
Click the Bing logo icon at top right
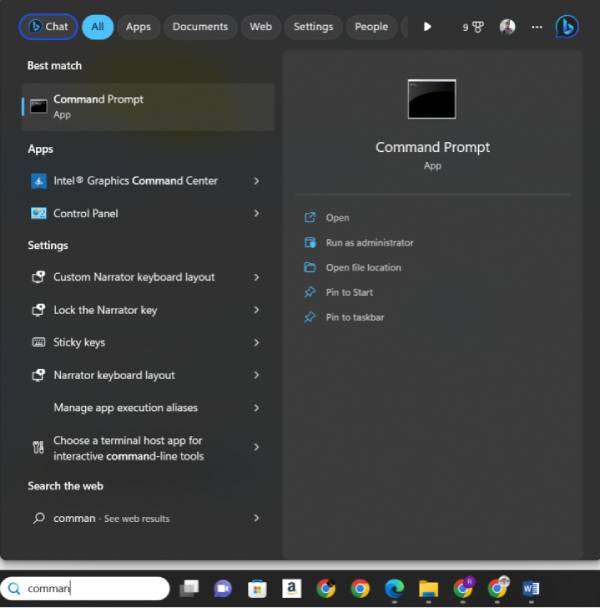point(567,27)
